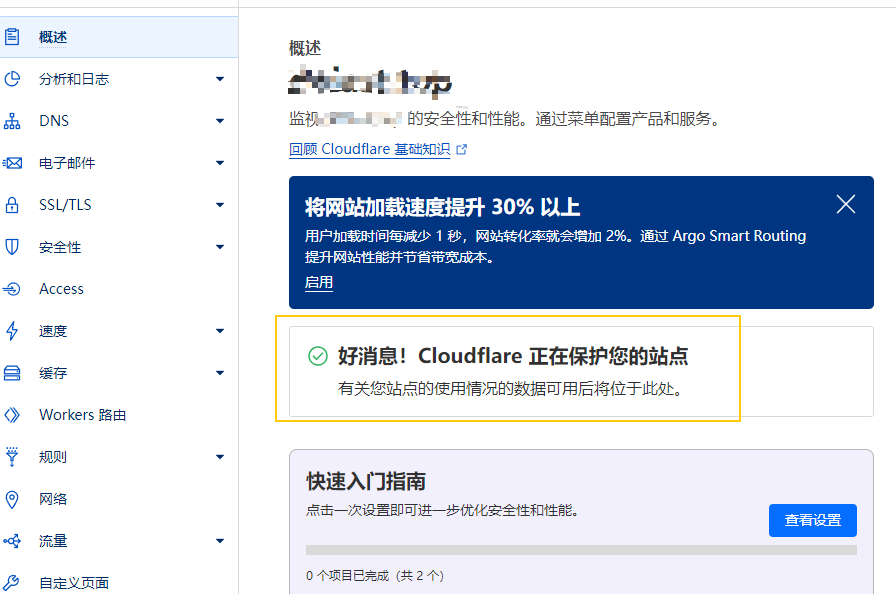Screen dimensions: 896x594
Task: Click the SSL/TLS padlock icon
Action: [12, 205]
